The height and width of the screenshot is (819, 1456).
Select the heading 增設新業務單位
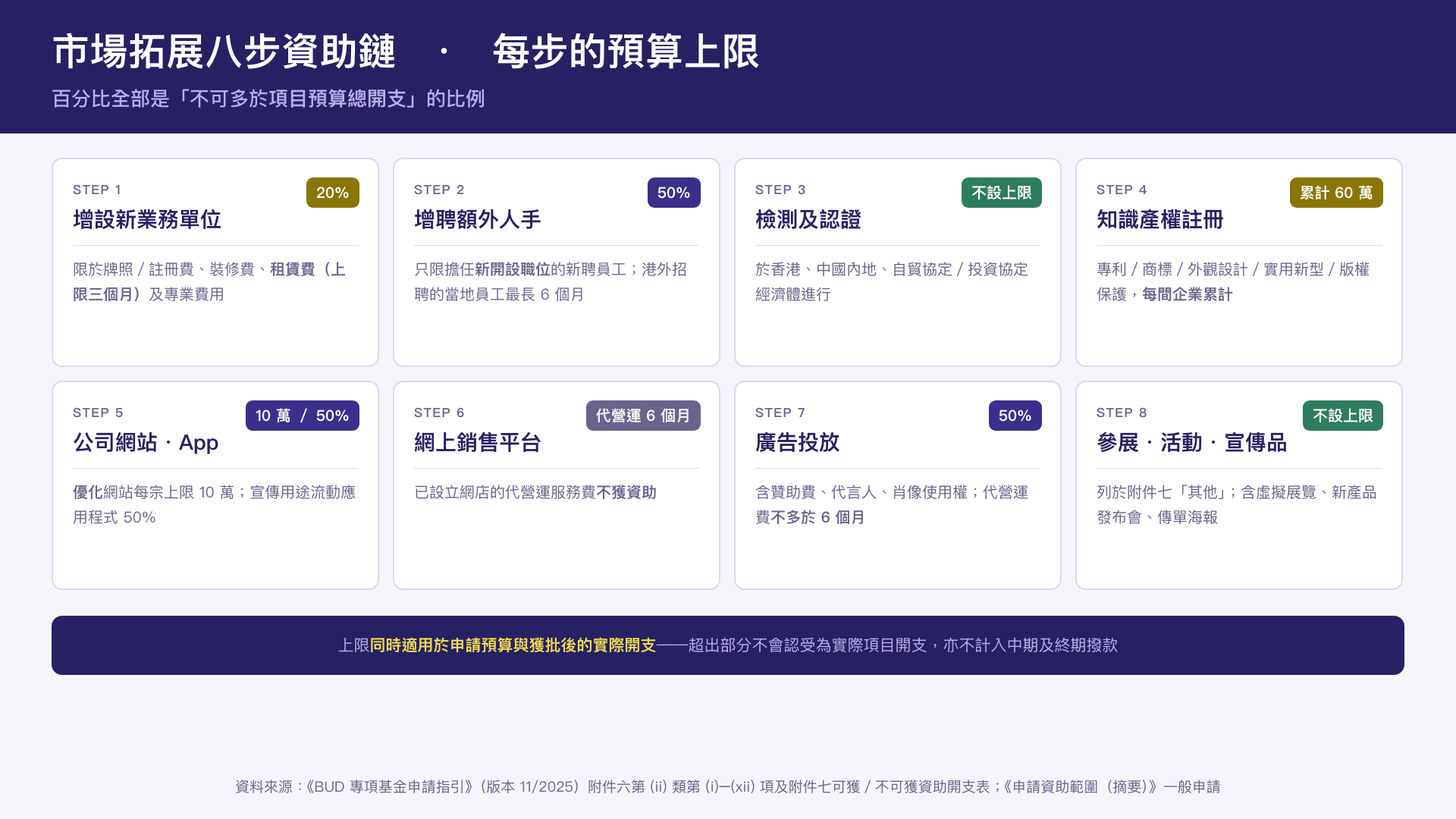click(147, 220)
